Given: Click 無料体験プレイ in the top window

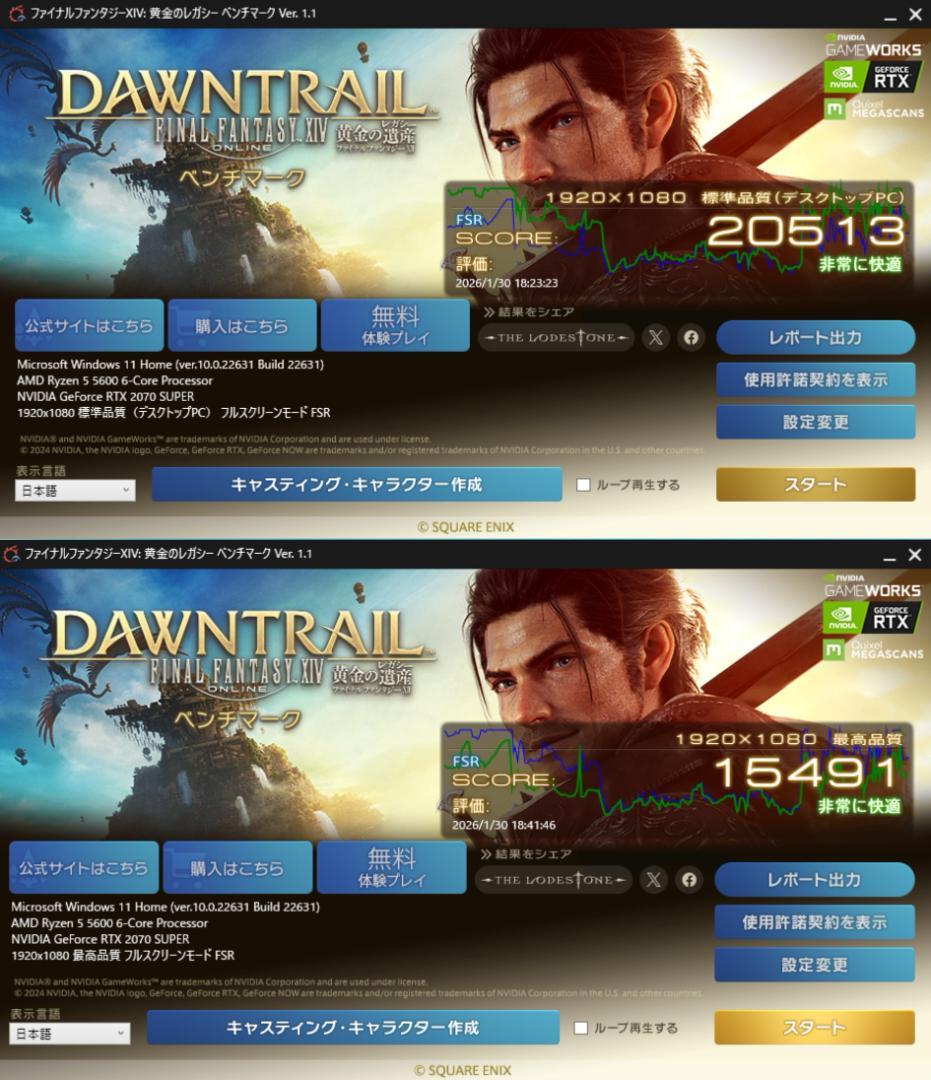Looking at the screenshot, I should pos(395,325).
